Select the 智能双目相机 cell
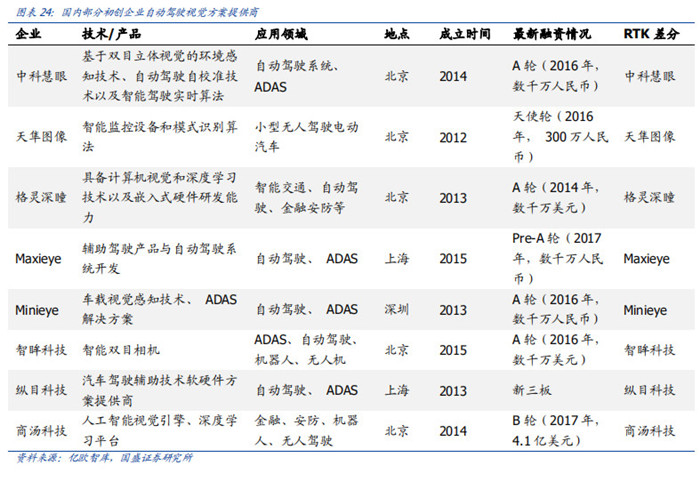This screenshot has width=700, height=481. 121,350
